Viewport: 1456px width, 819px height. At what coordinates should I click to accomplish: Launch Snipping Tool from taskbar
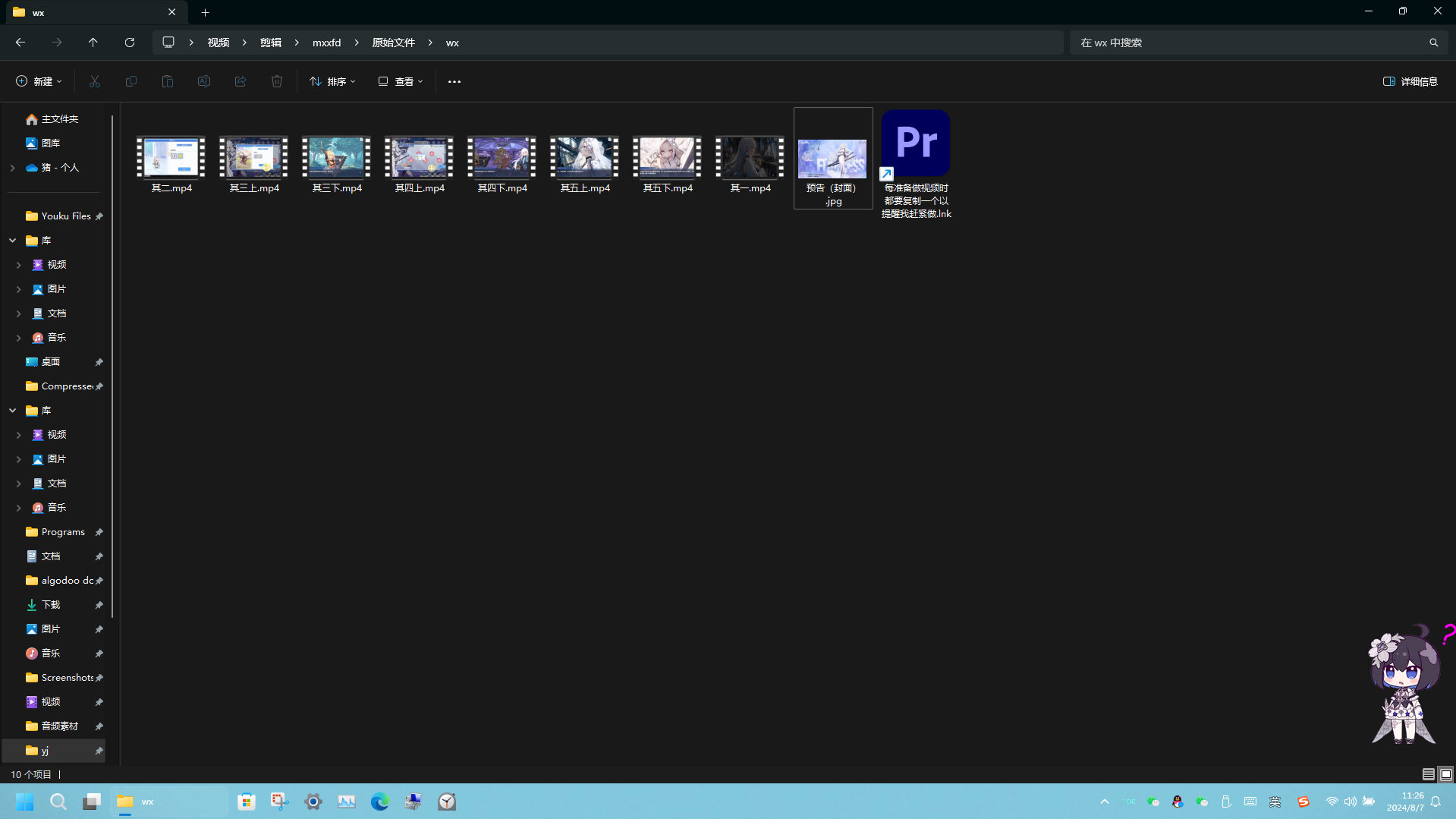pyautogui.click(x=280, y=802)
